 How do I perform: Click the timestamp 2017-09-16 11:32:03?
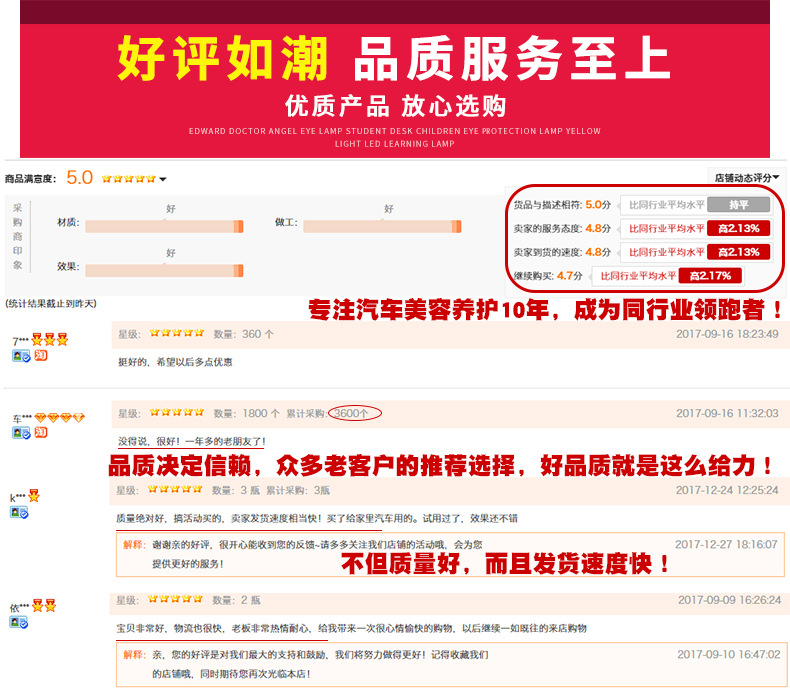point(727,413)
